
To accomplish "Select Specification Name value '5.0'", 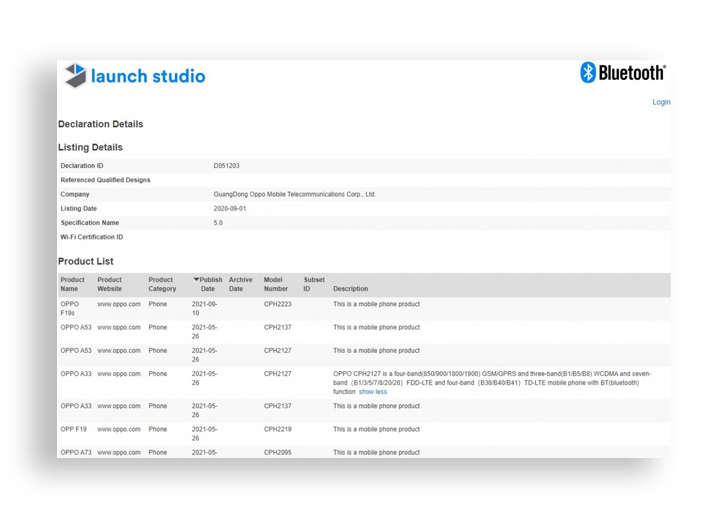I will (x=218, y=223).
